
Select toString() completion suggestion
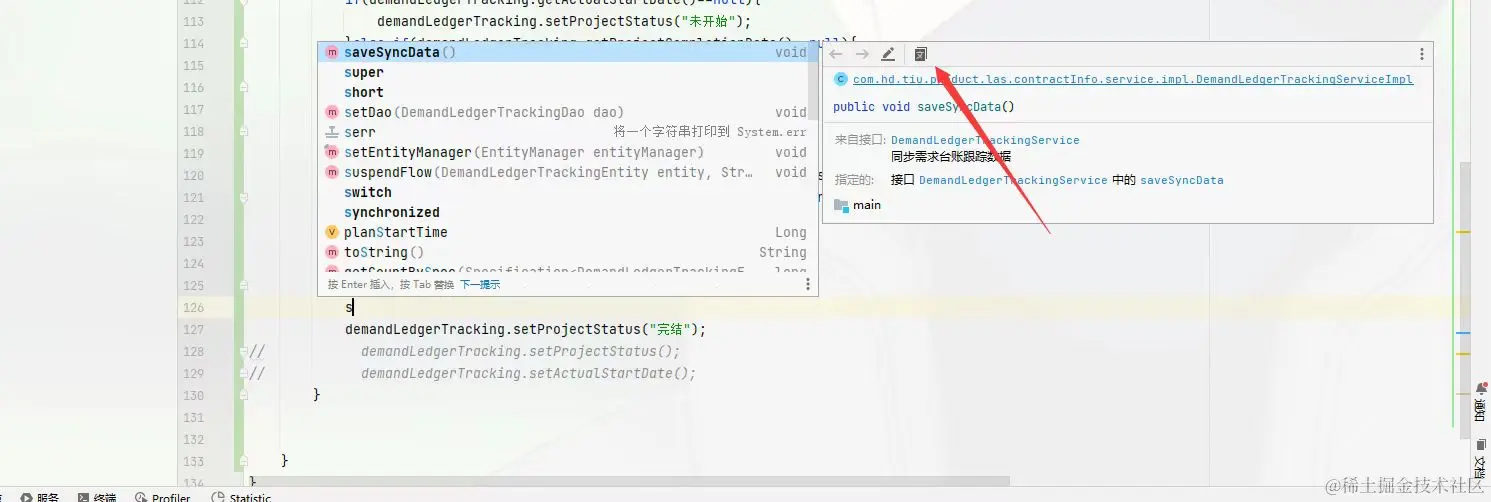(x=567, y=252)
